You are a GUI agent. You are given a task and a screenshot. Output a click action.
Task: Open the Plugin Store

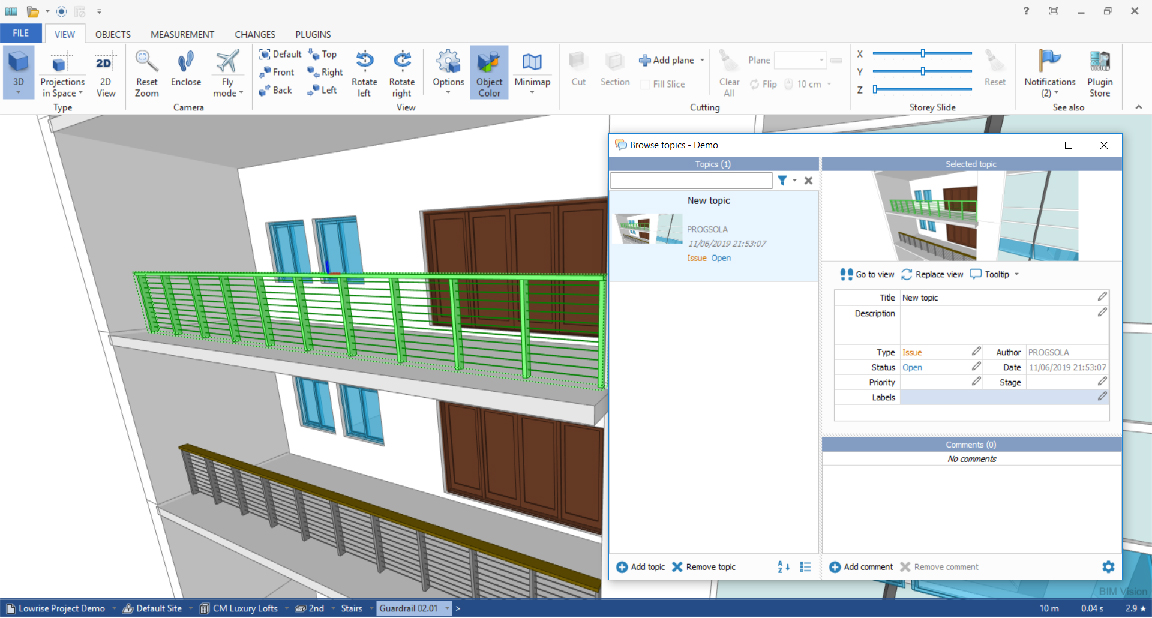point(1099,72)
